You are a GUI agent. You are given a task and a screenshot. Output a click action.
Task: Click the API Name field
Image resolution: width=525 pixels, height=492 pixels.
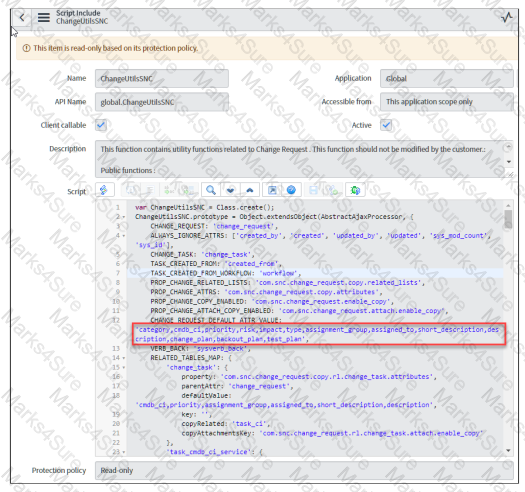[162, 102]
